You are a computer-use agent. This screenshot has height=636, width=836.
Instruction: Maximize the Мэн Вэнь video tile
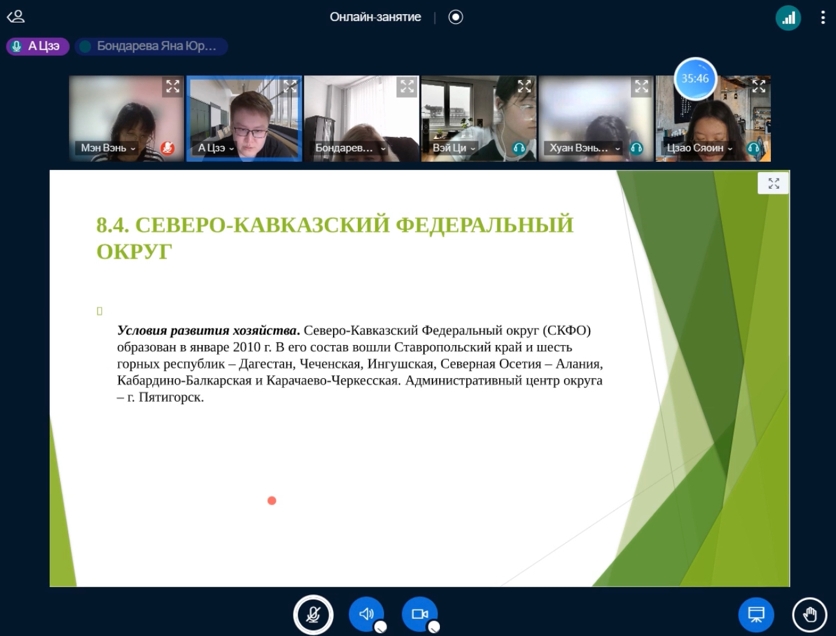coord(172,87)
